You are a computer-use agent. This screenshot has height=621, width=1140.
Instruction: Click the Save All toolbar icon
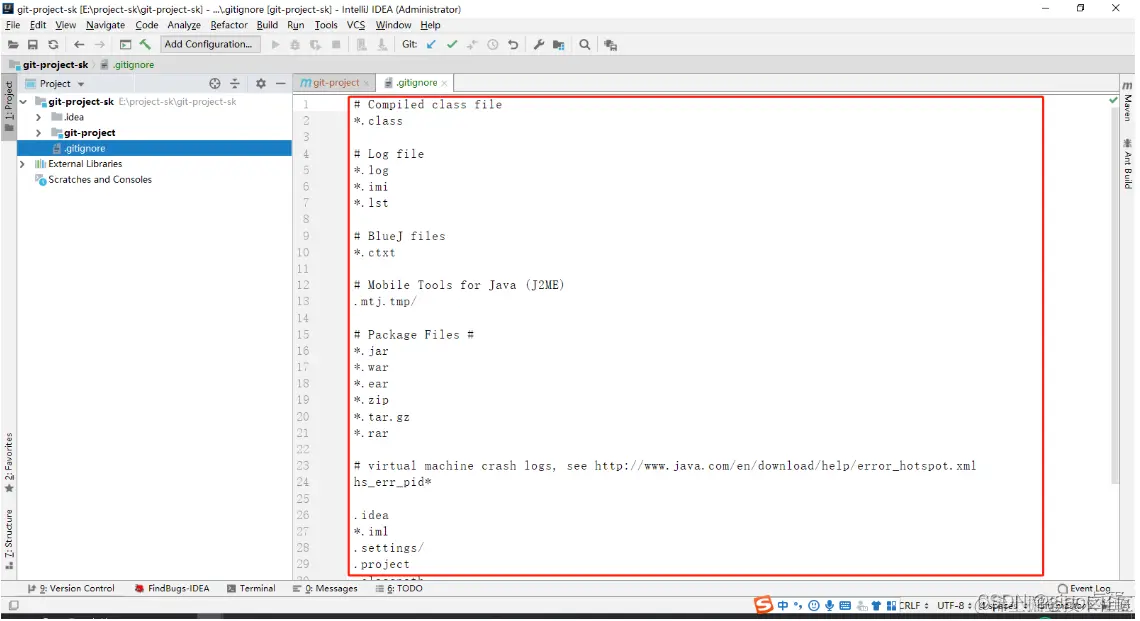pyautogui.click(x=33, y=44)
